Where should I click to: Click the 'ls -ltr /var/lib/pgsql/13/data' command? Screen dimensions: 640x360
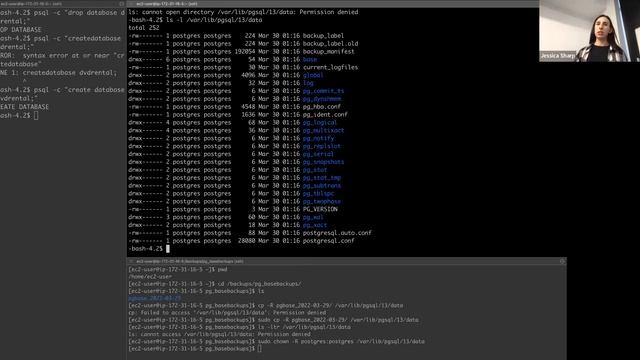pos(304,327)
